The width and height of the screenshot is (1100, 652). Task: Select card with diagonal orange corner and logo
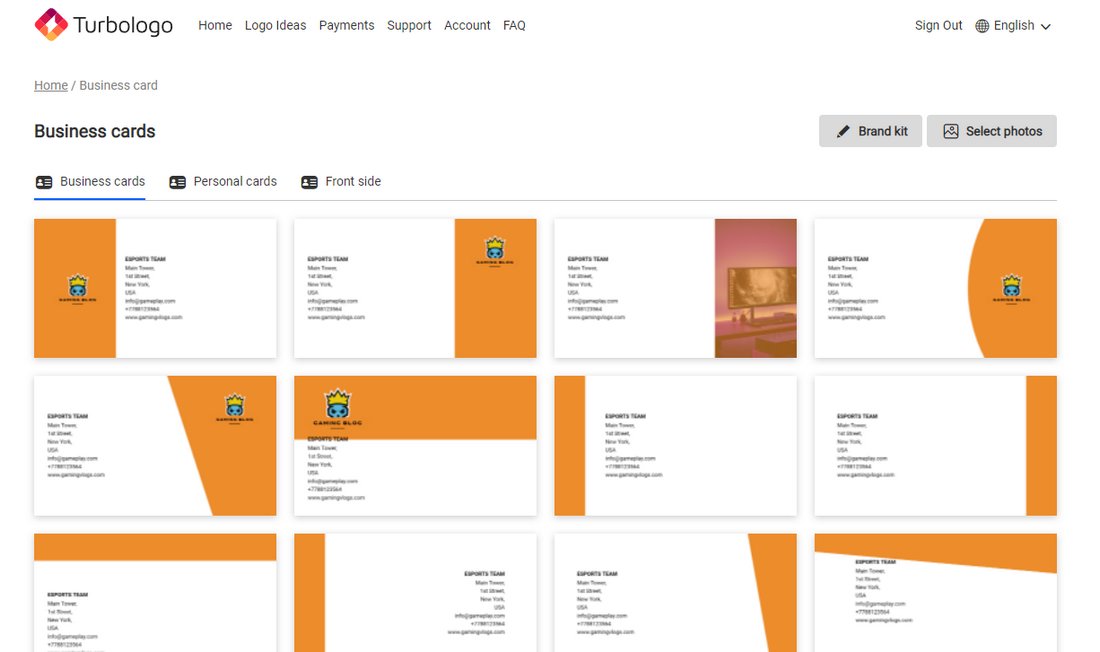click(x=155, y=446)
